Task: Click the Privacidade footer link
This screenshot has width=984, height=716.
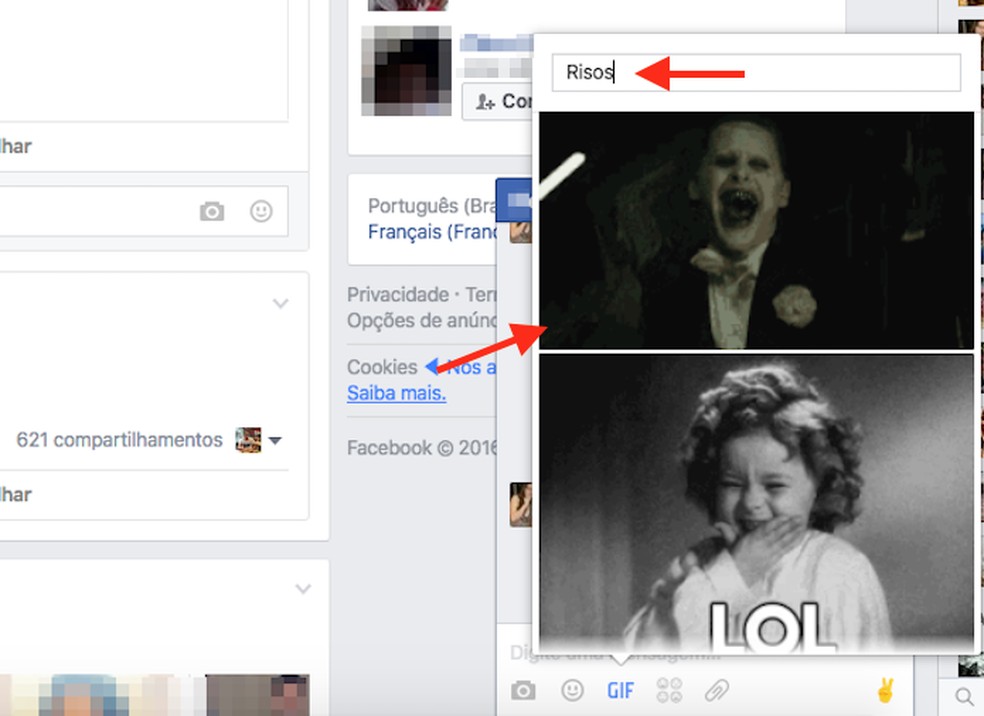Action: (x=398, y=294)
